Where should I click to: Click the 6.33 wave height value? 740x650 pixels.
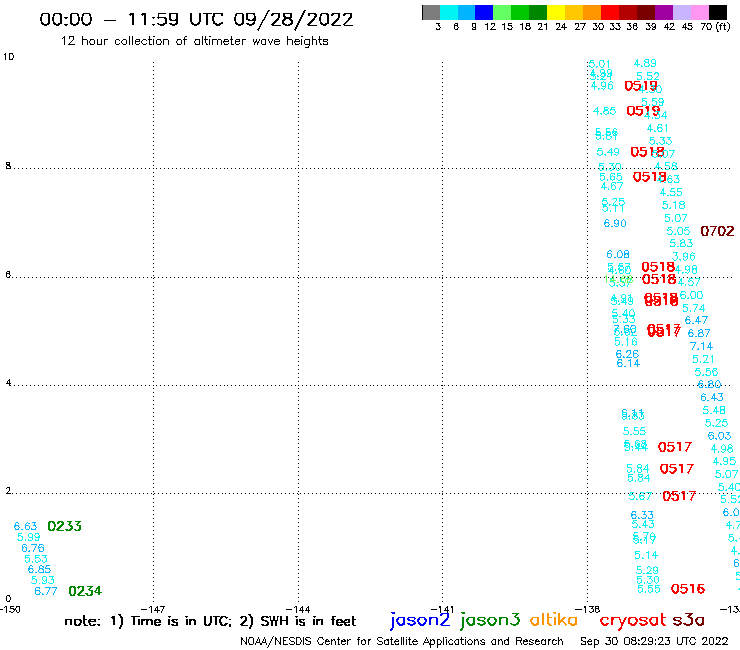tap(642, 515)
